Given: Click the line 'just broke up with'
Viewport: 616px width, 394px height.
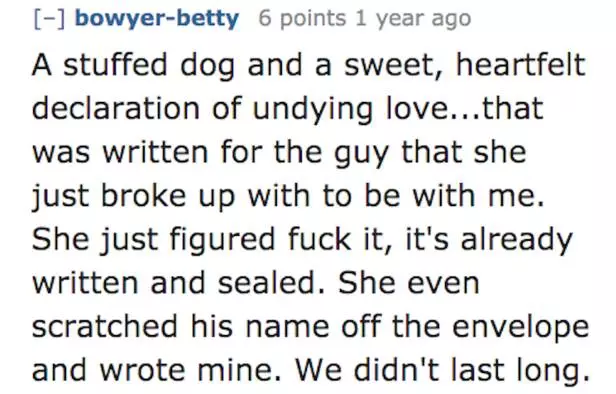Looking at the screenshot, I should pos(289,196).
